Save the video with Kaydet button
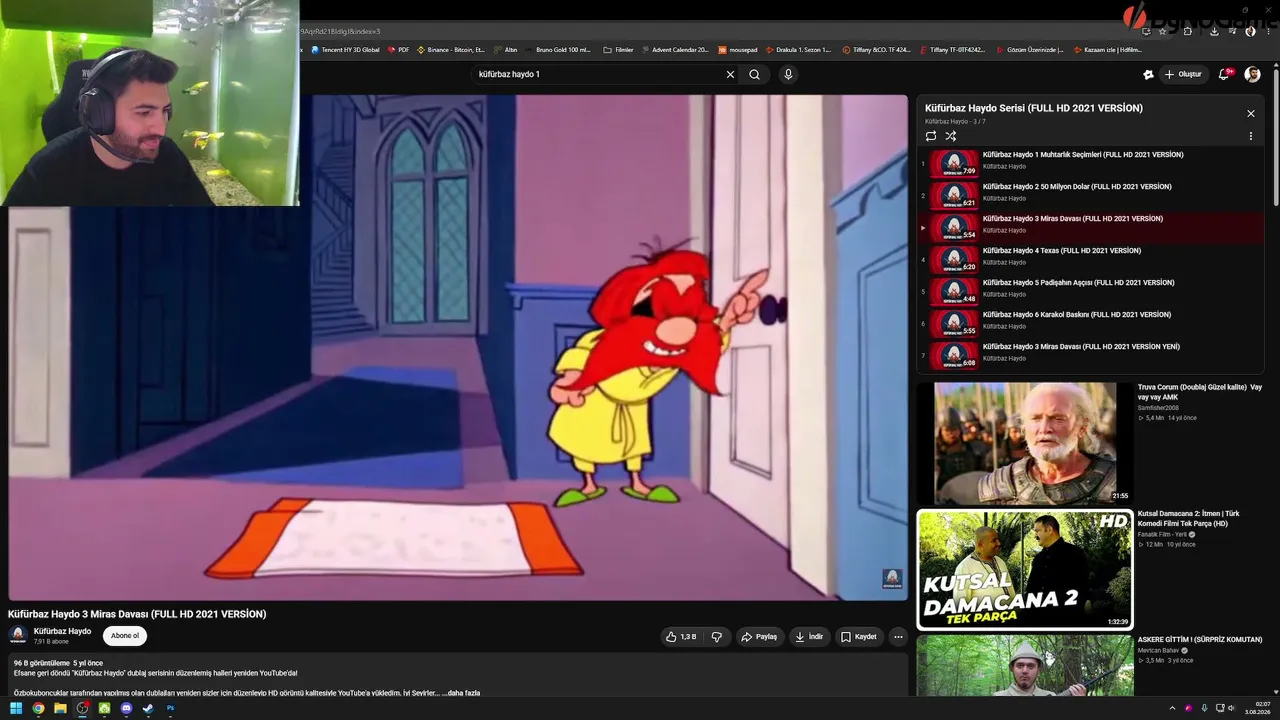Viewport: 1280px width, 720px height. 858,637
